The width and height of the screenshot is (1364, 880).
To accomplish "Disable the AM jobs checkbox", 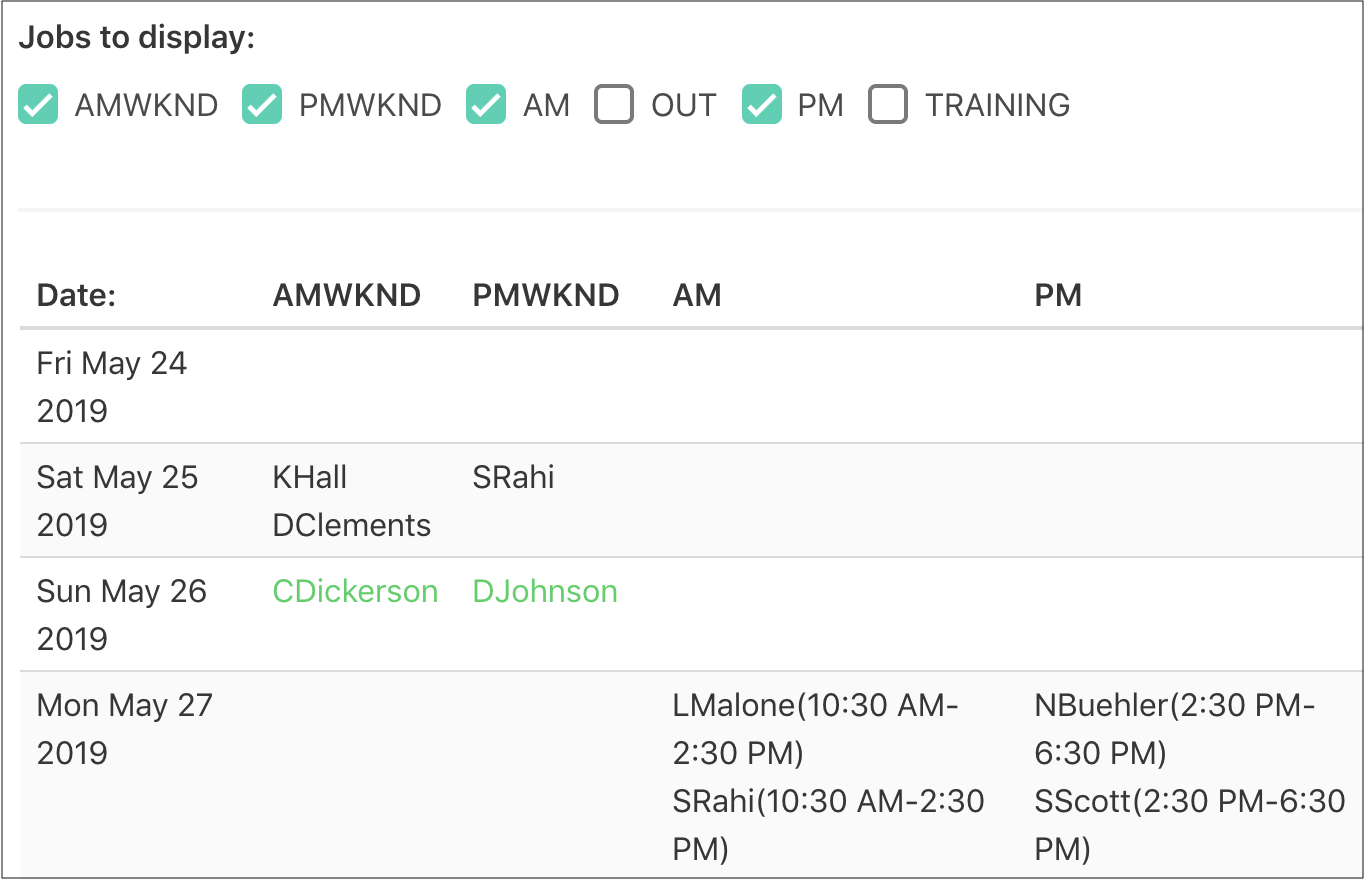I will click(486, 105).
